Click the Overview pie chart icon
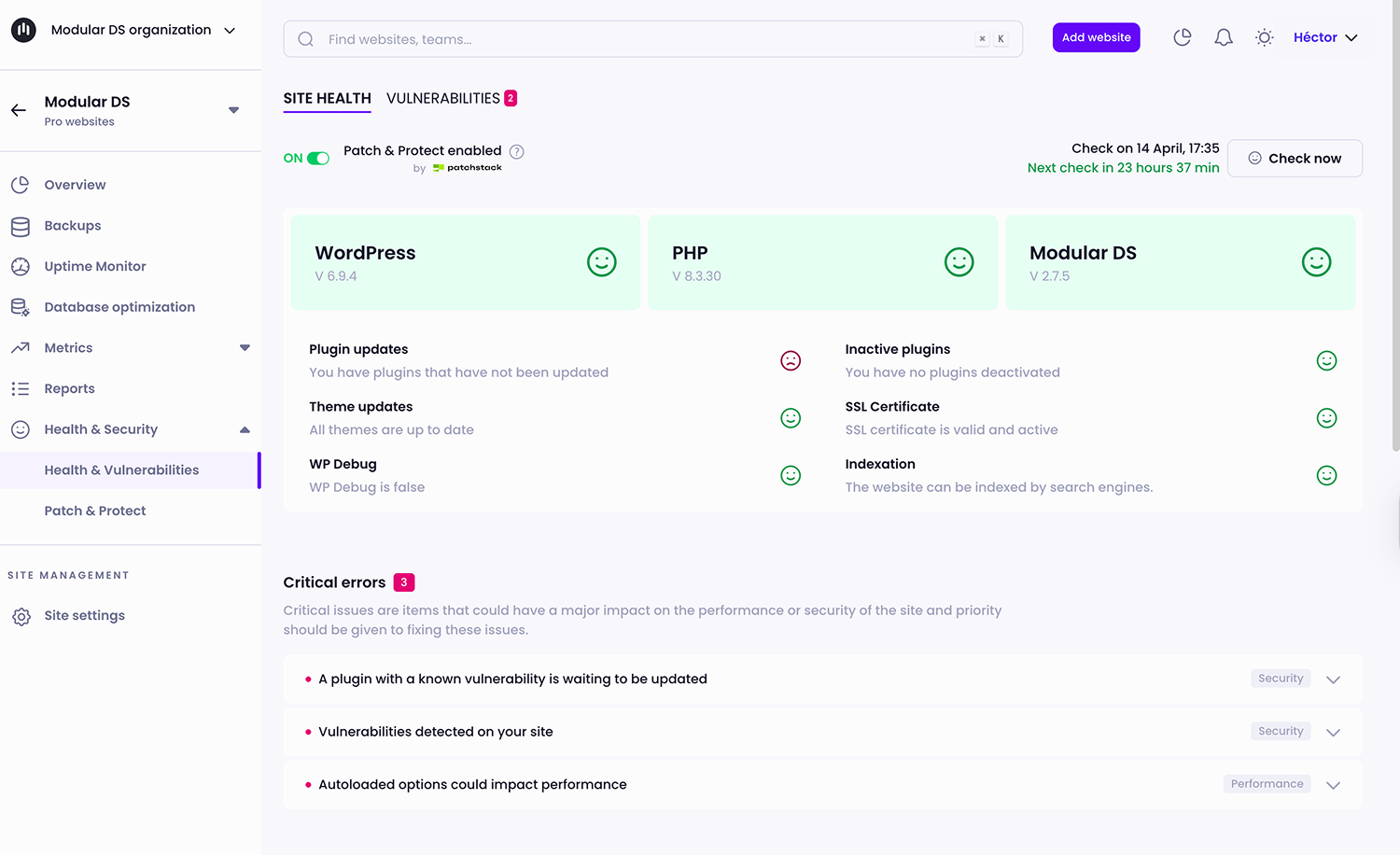The image size is (1400, 855). pos(21,185)
